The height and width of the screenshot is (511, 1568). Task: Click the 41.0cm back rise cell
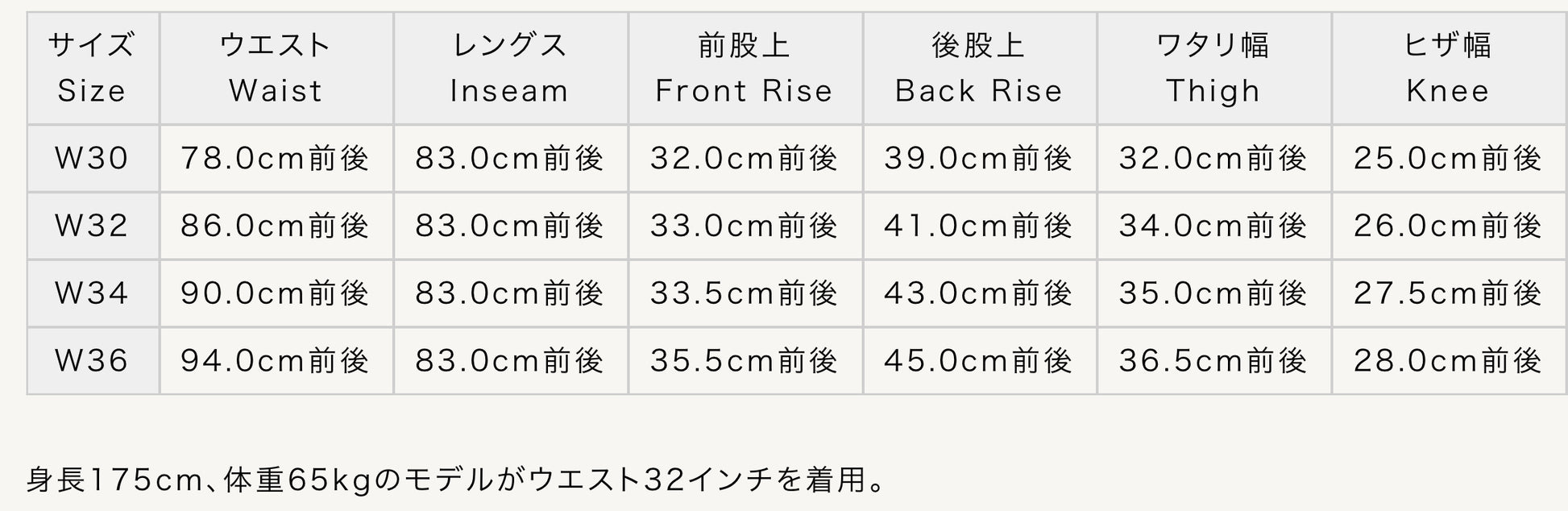tap(979, 226)
